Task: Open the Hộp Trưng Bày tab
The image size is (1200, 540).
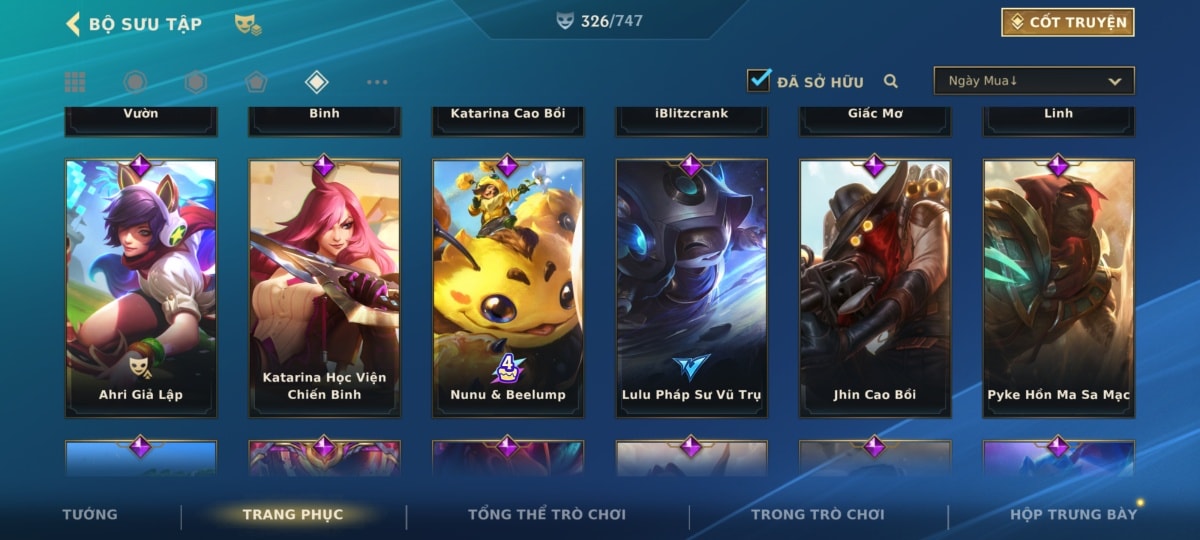Action: [x=1074, y=514]
